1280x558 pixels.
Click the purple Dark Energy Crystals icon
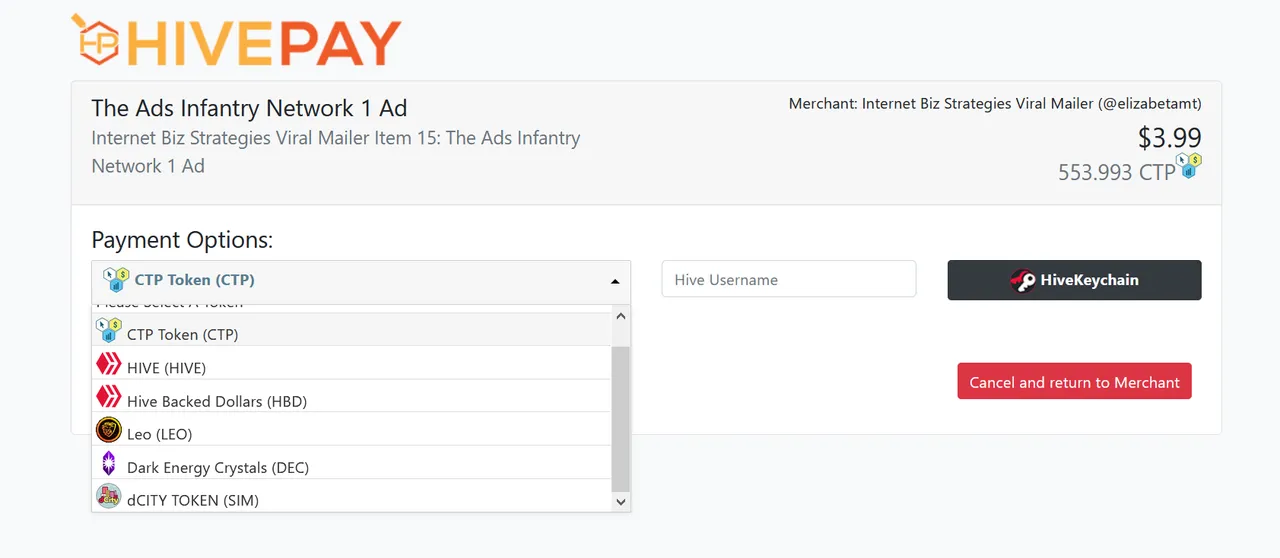(108, 463)
